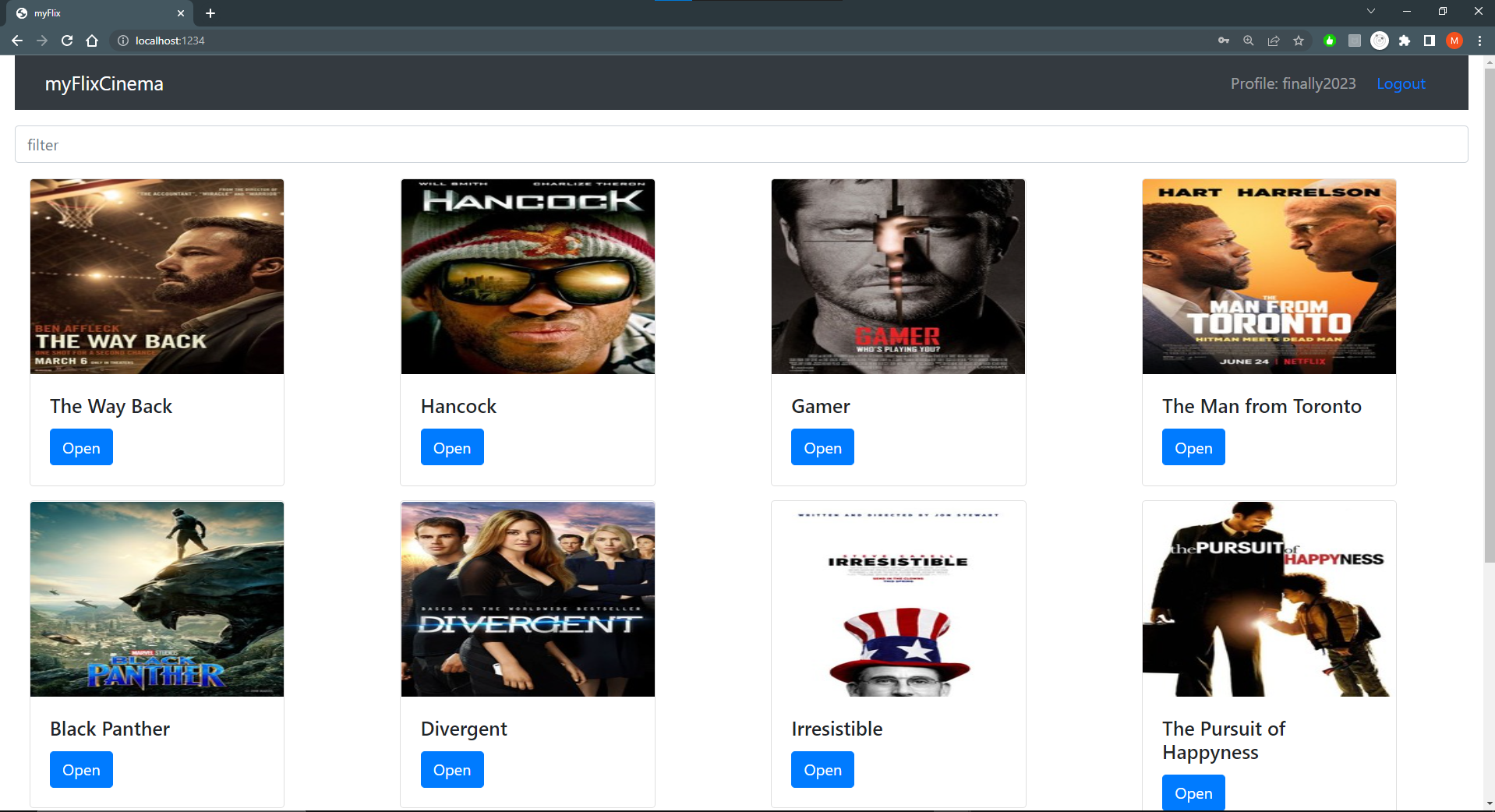Open the Black Panther movie
Image resolution: width=1495 pixels, height=812 pixels.
pyautogui.click(x=81, y=770)
